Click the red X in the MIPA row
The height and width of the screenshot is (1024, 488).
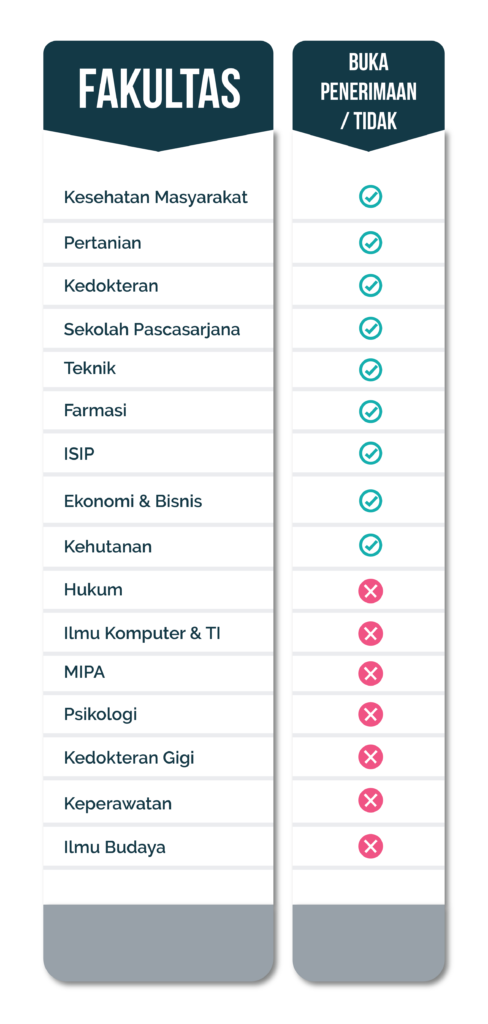point(370,673)
